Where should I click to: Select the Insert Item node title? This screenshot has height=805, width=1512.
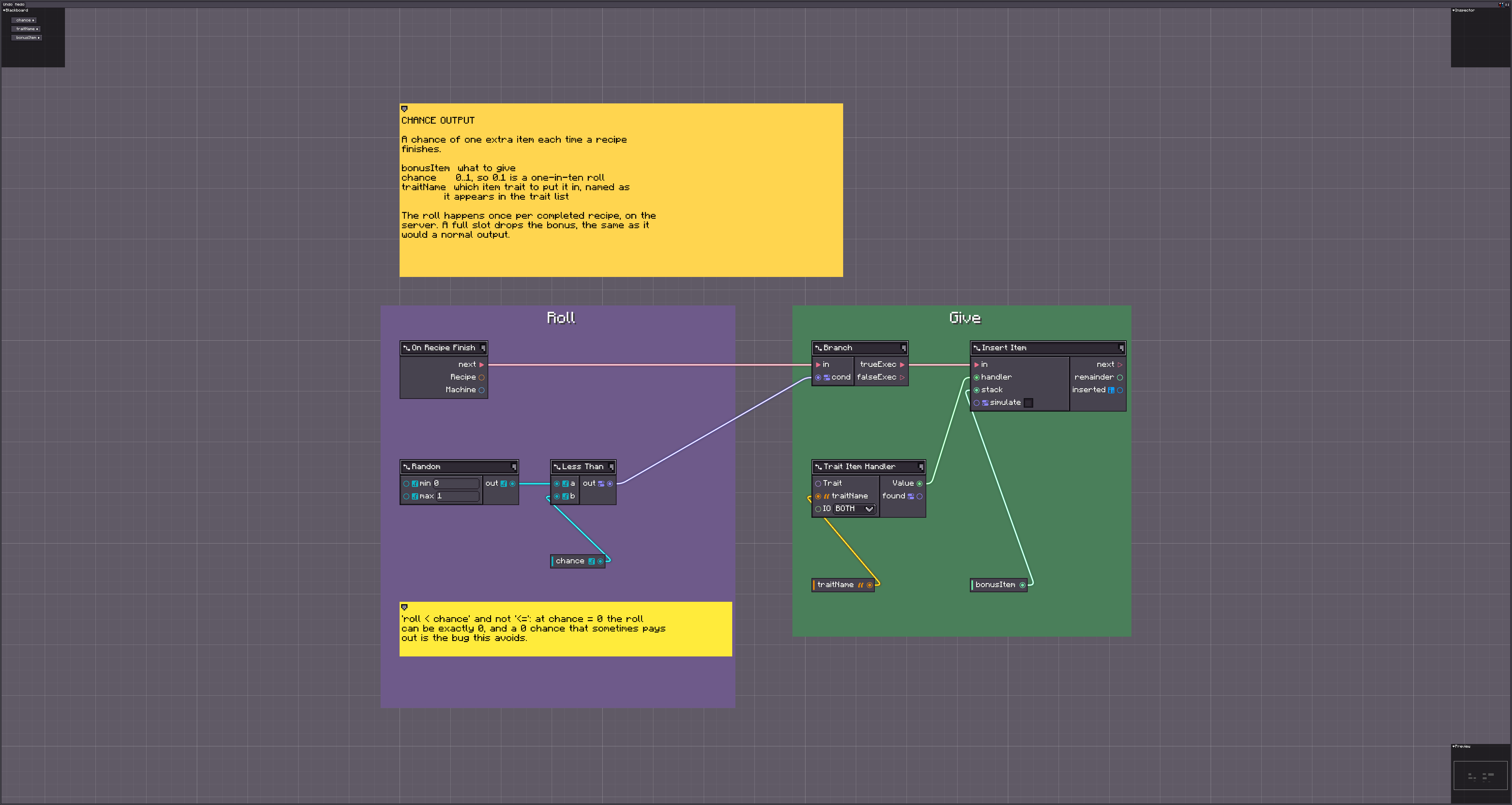click(1004, 348)
